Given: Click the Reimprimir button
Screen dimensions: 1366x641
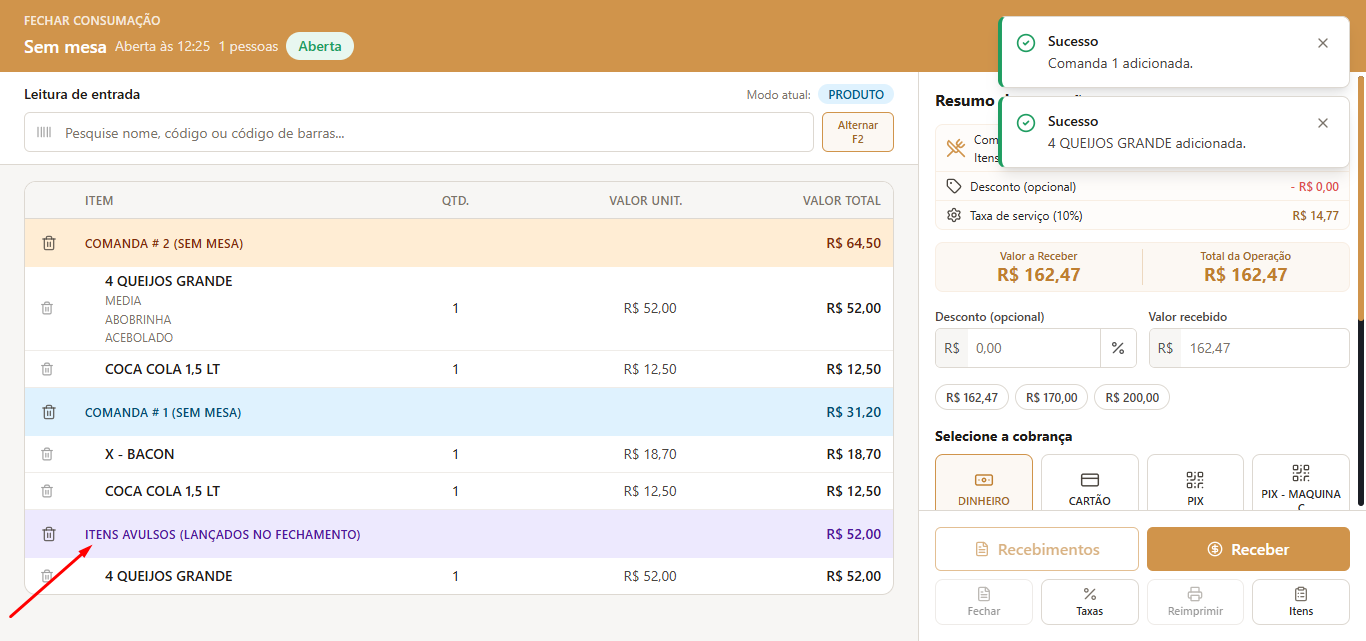Looking at the screenshot, I should pos(1195,602).
